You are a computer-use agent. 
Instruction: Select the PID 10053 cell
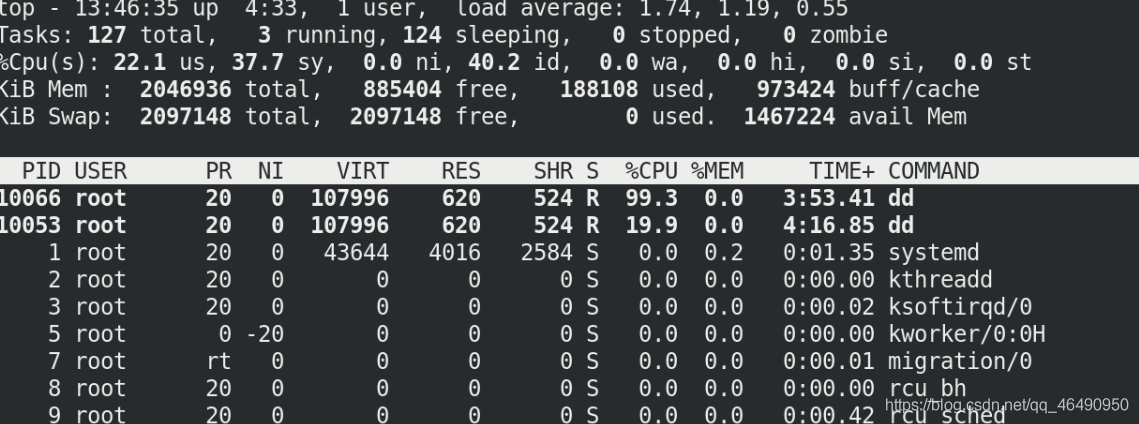pyautogui.click(x=31, y=226)
